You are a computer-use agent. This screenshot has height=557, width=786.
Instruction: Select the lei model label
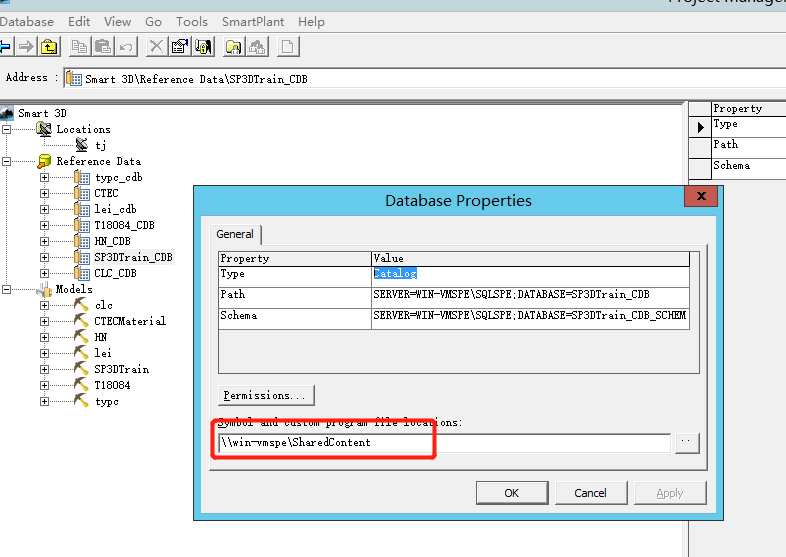[x=103, y=353]
